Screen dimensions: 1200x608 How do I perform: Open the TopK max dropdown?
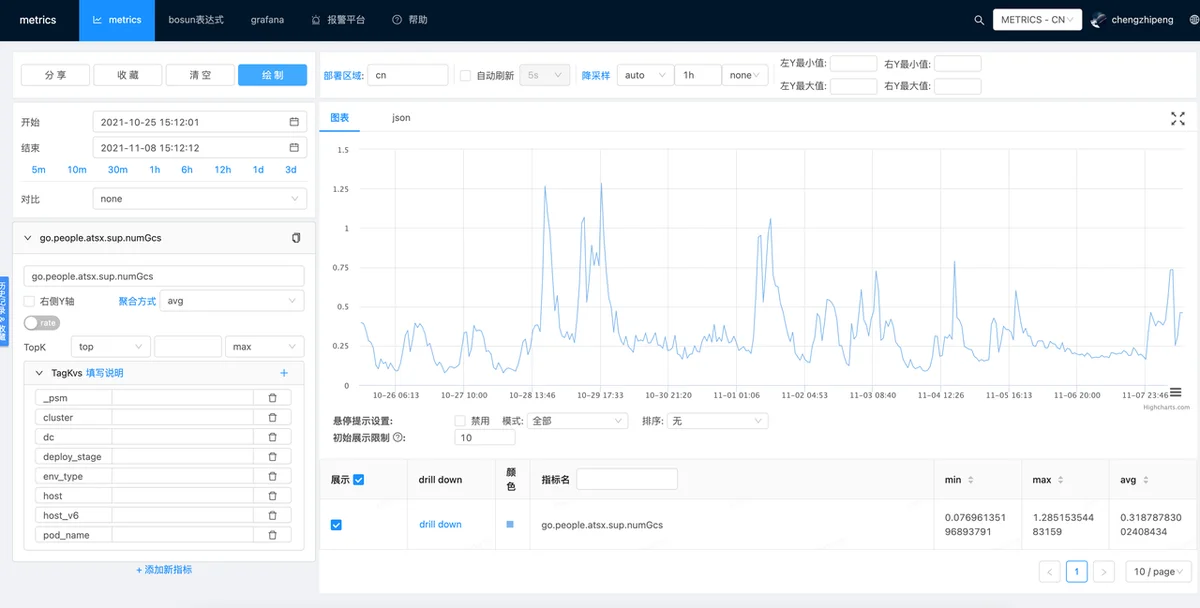coord(265,347)
